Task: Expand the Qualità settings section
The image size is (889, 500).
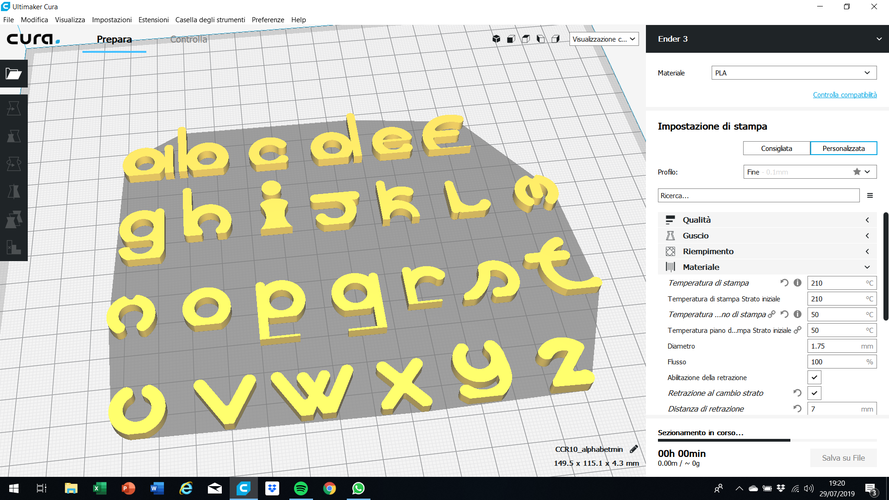Action: pos(768,220)
